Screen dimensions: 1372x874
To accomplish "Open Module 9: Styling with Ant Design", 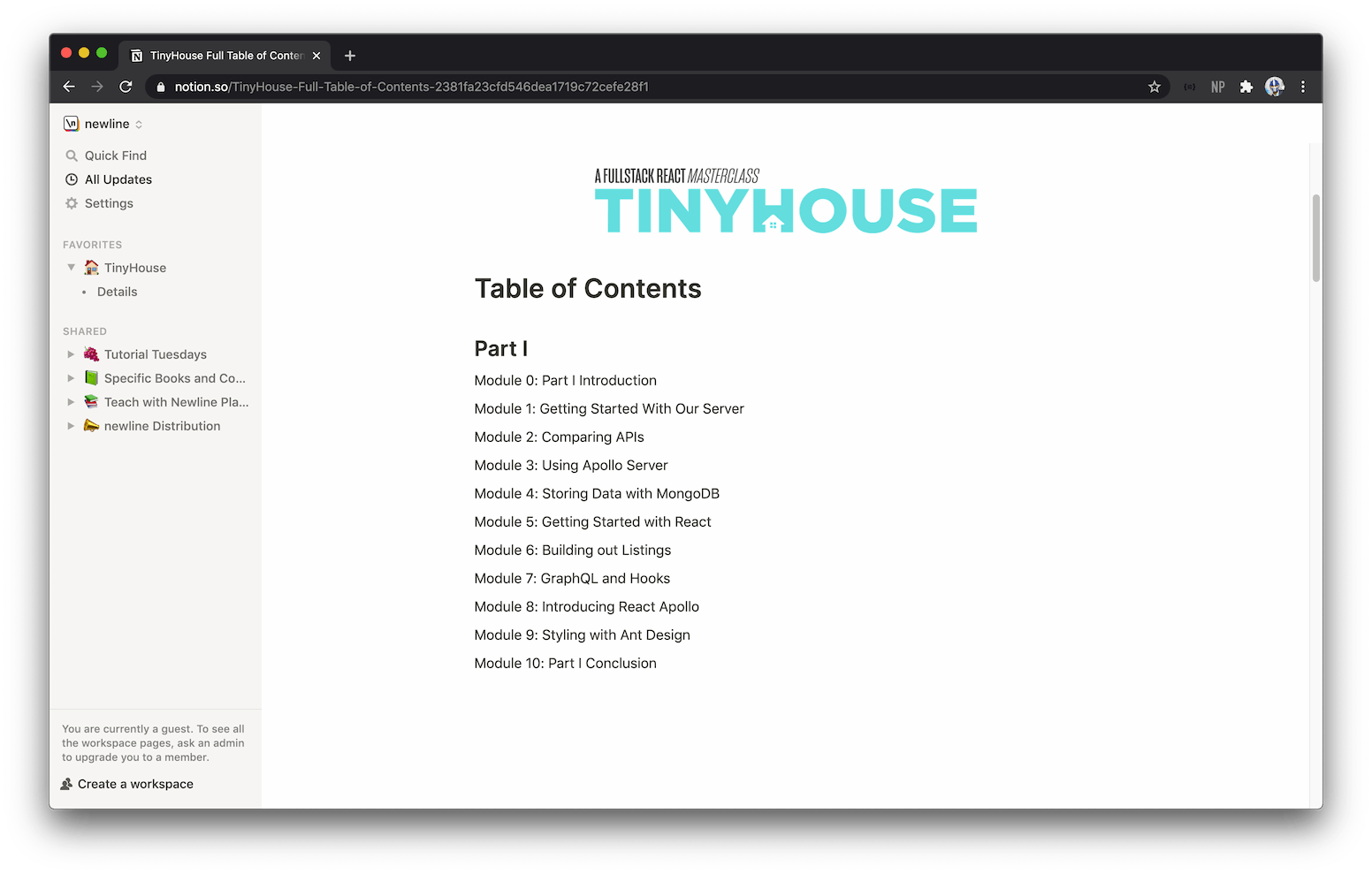I will tap(582, 635).
